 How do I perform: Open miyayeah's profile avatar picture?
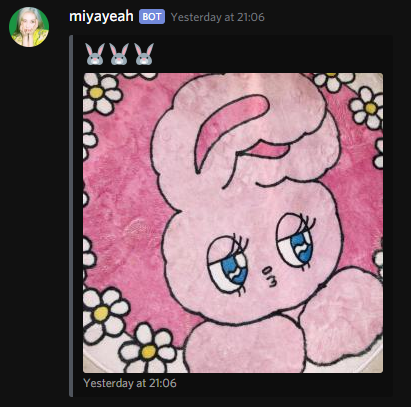click(29, 27)
